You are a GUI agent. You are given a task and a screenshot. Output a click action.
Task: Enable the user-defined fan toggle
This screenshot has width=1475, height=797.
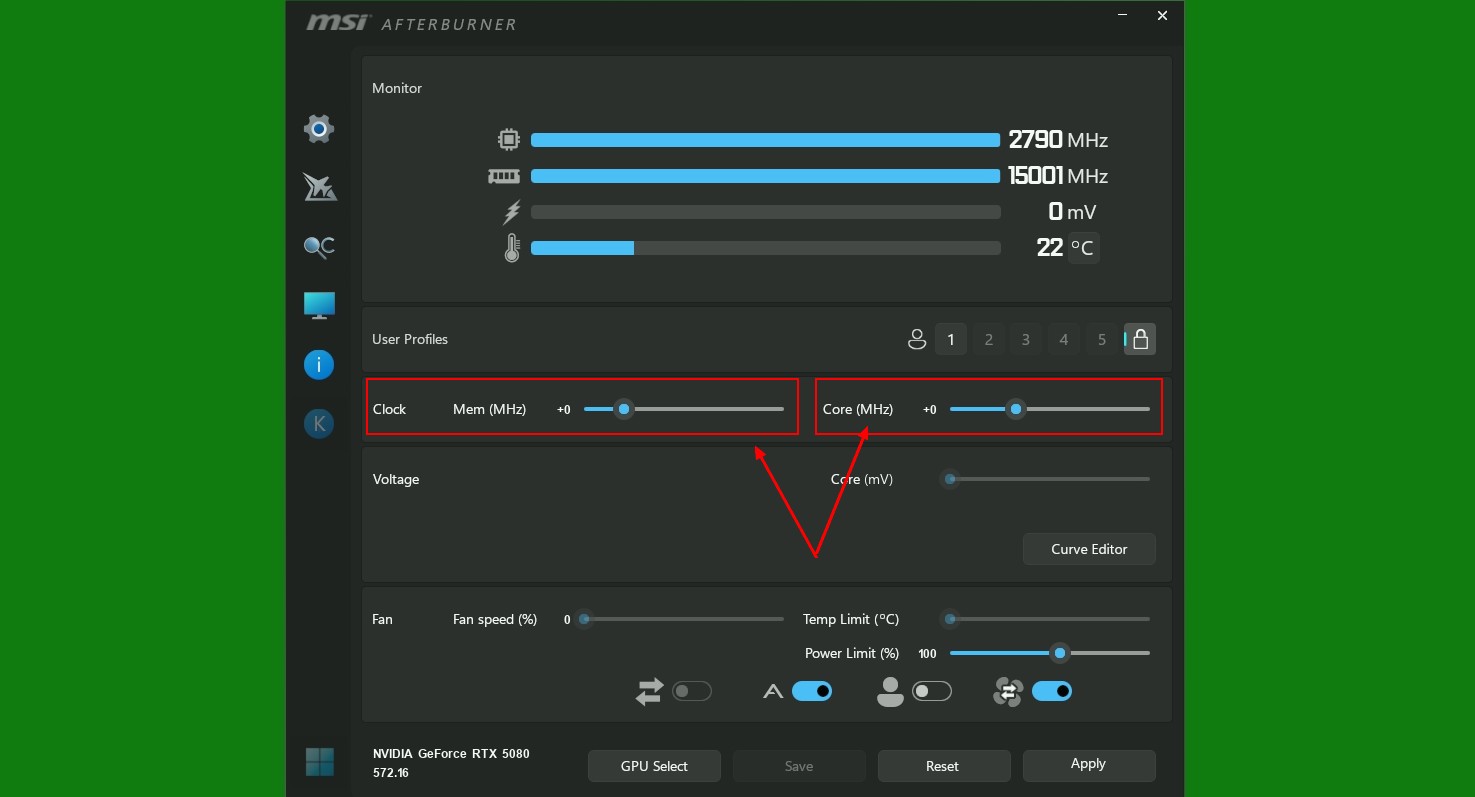point(932,691)
